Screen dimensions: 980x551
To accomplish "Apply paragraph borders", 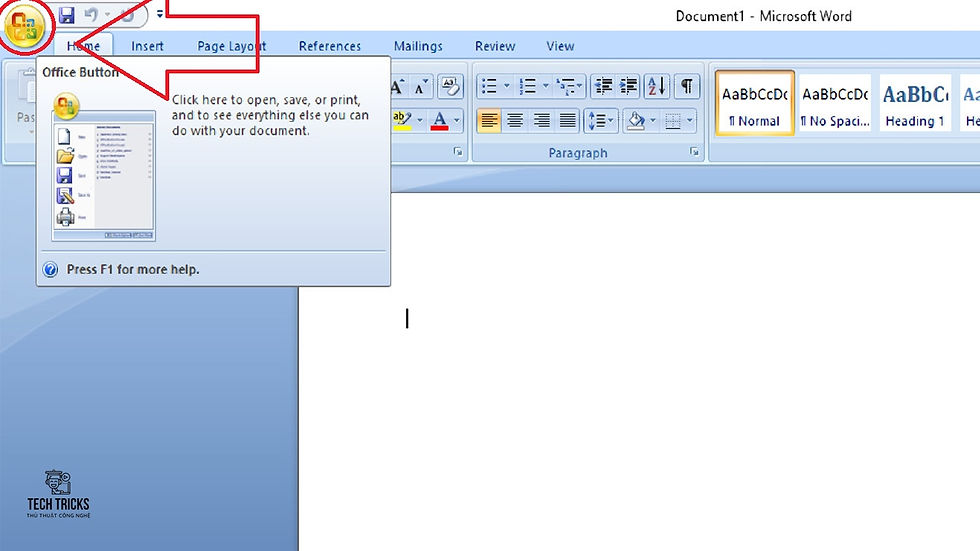I will pos(672,120).
